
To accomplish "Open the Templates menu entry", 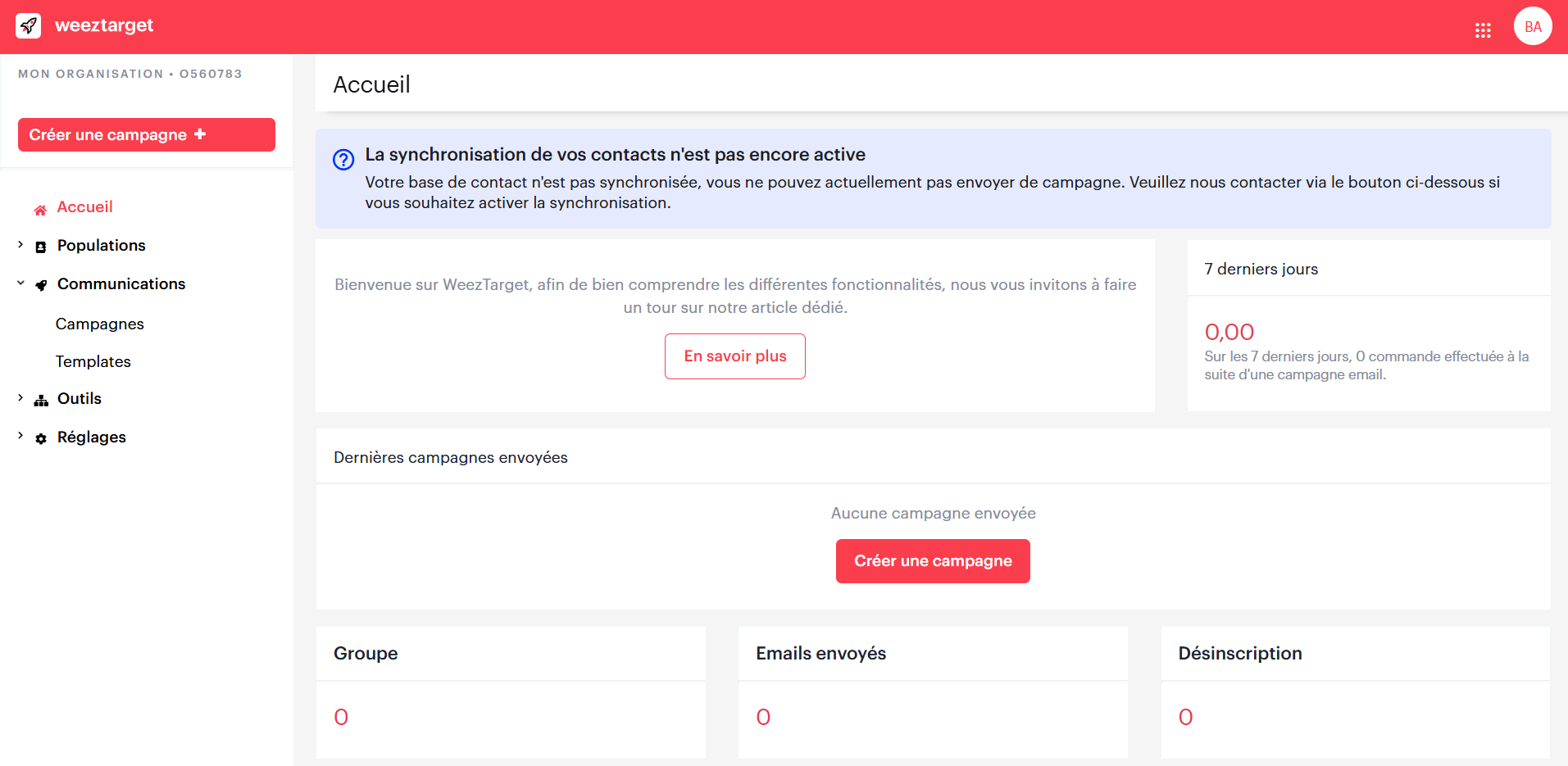I will click(x=93, y=361).
